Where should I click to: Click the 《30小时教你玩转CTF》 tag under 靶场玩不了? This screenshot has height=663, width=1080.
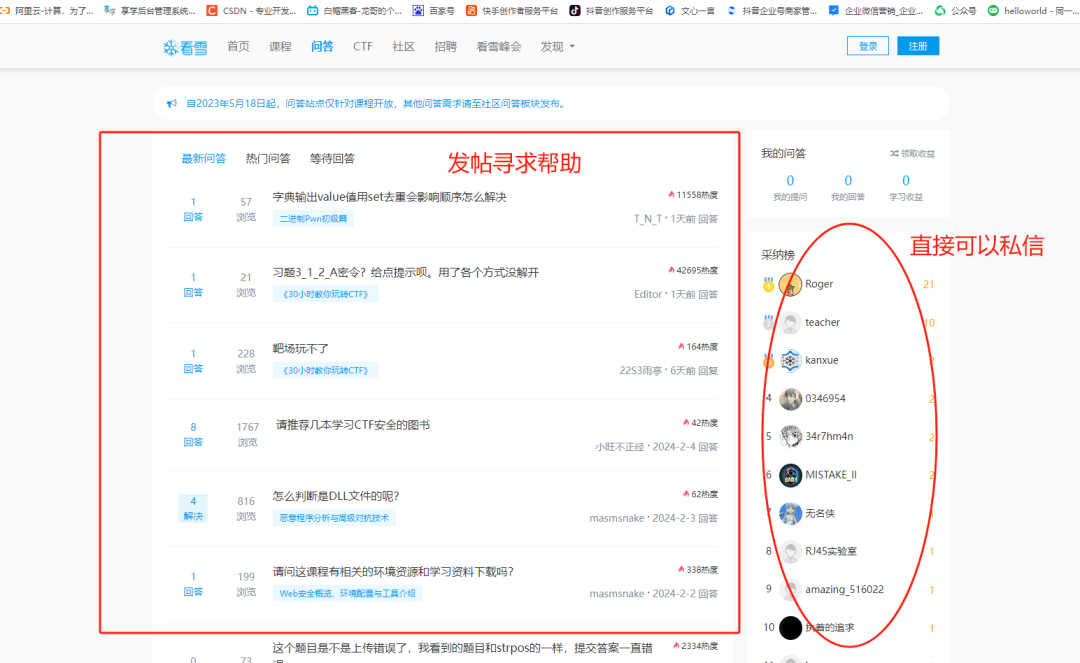326,370
